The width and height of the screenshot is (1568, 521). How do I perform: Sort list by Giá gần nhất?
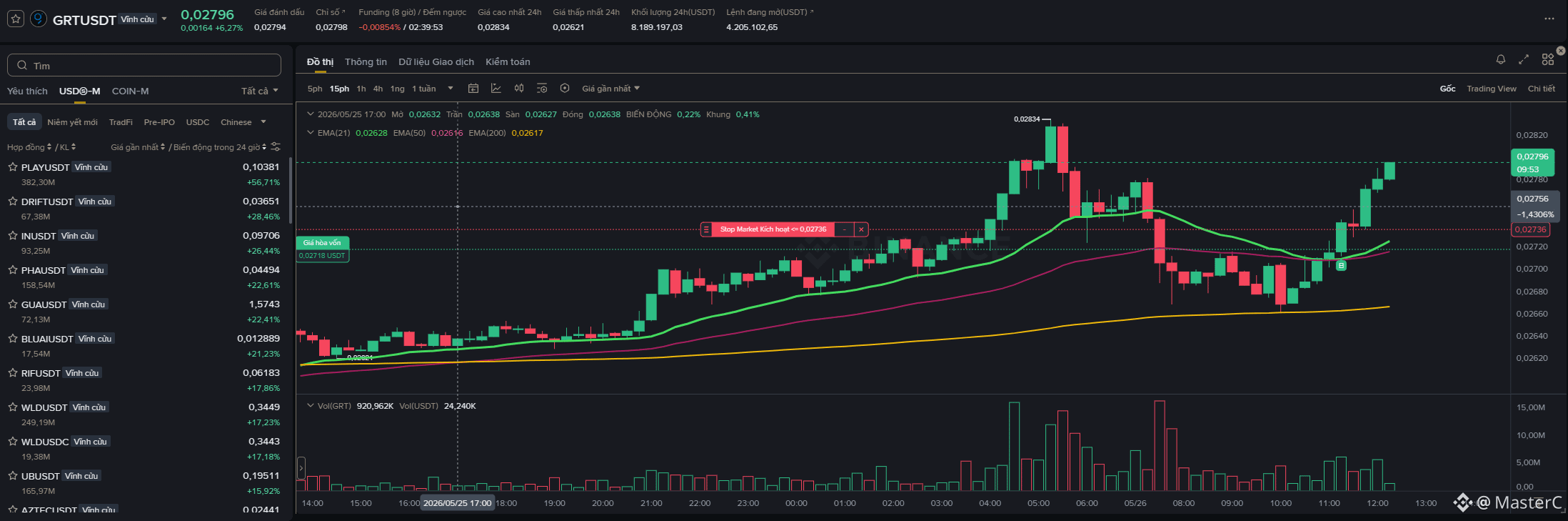[137, 147]
